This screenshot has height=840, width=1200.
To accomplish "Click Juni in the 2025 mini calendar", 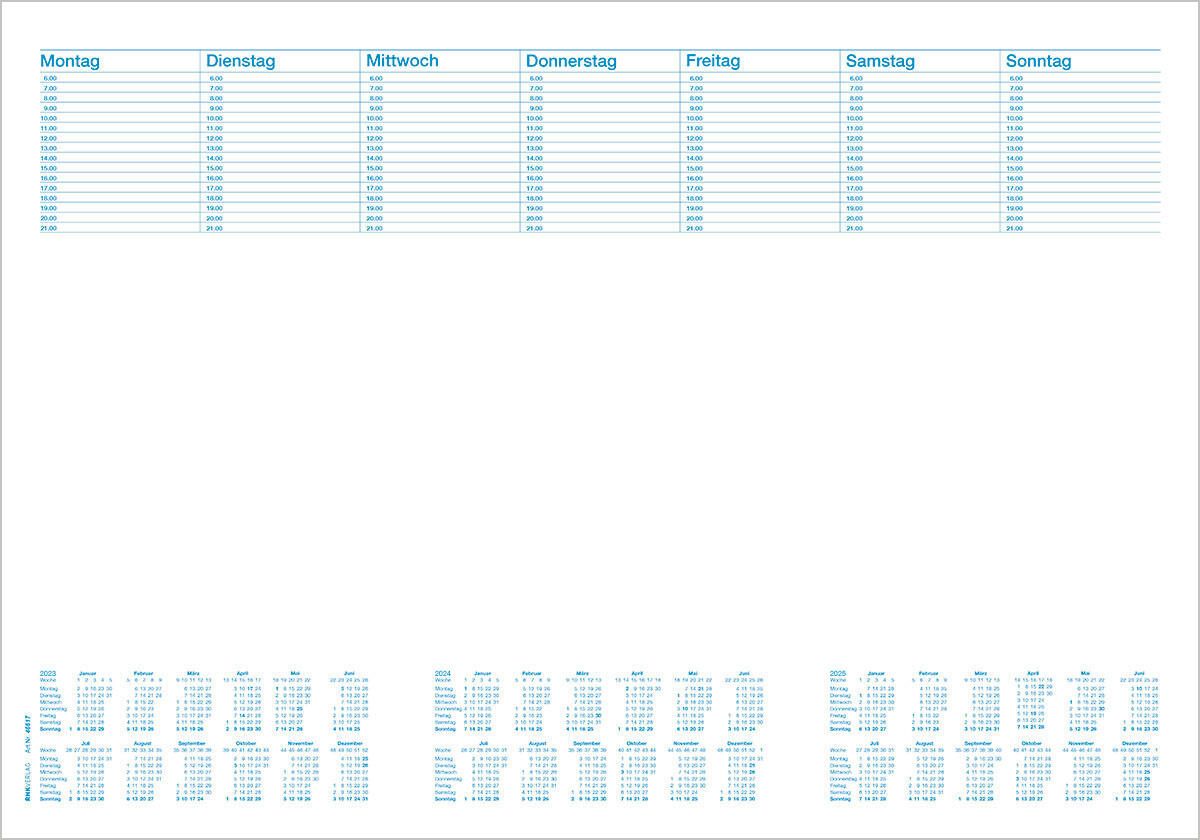I will 1139,674.
